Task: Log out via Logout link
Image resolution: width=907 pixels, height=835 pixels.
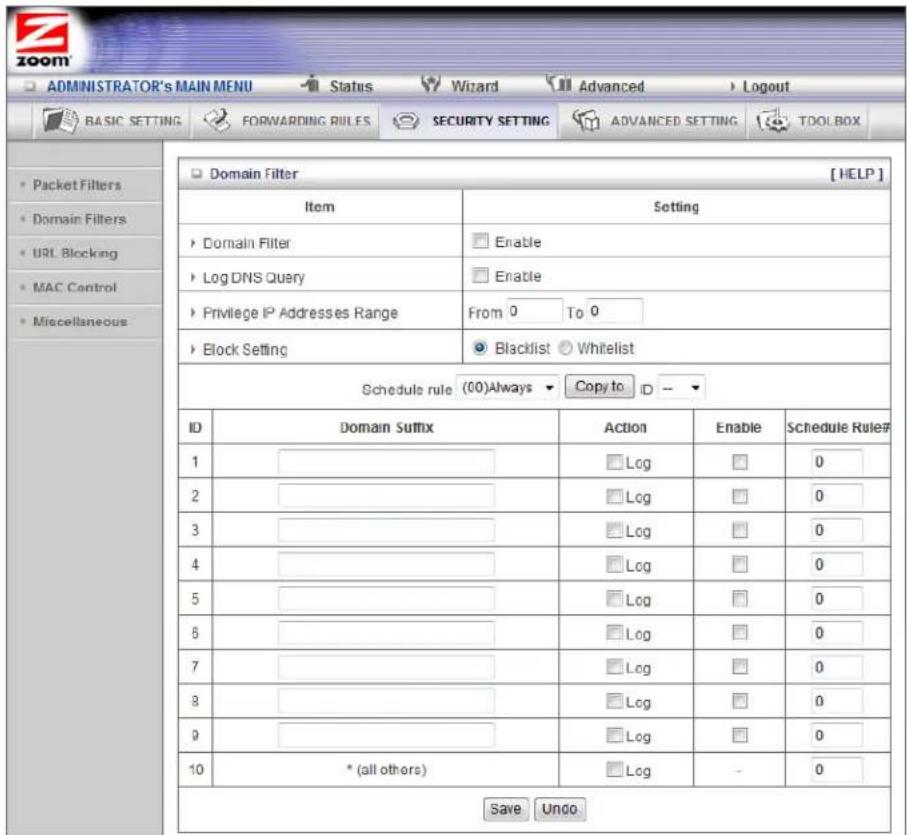Action: click(x=765, y=87)
